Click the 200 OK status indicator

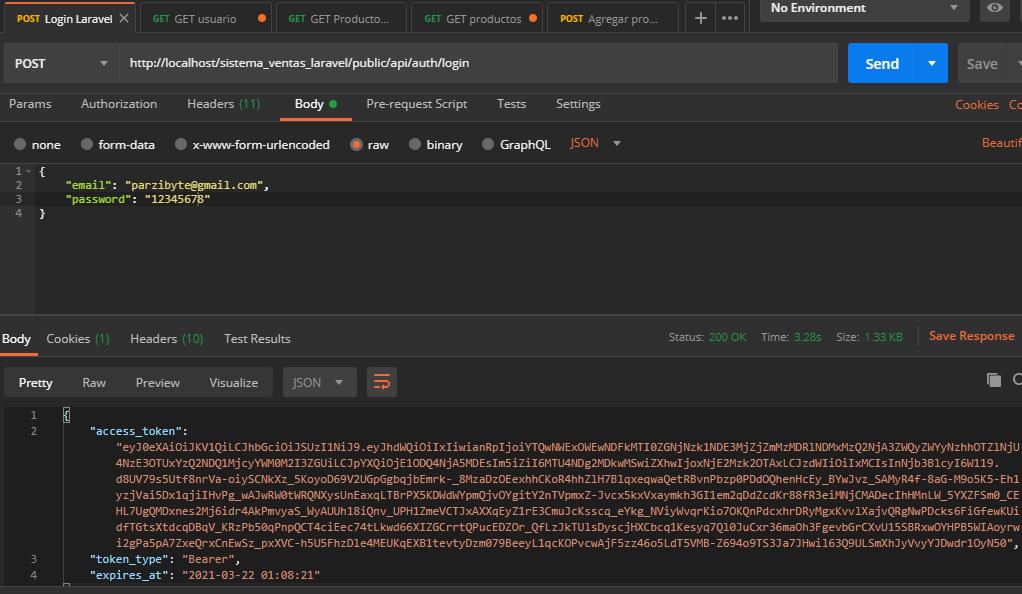(x=727, y=337)
